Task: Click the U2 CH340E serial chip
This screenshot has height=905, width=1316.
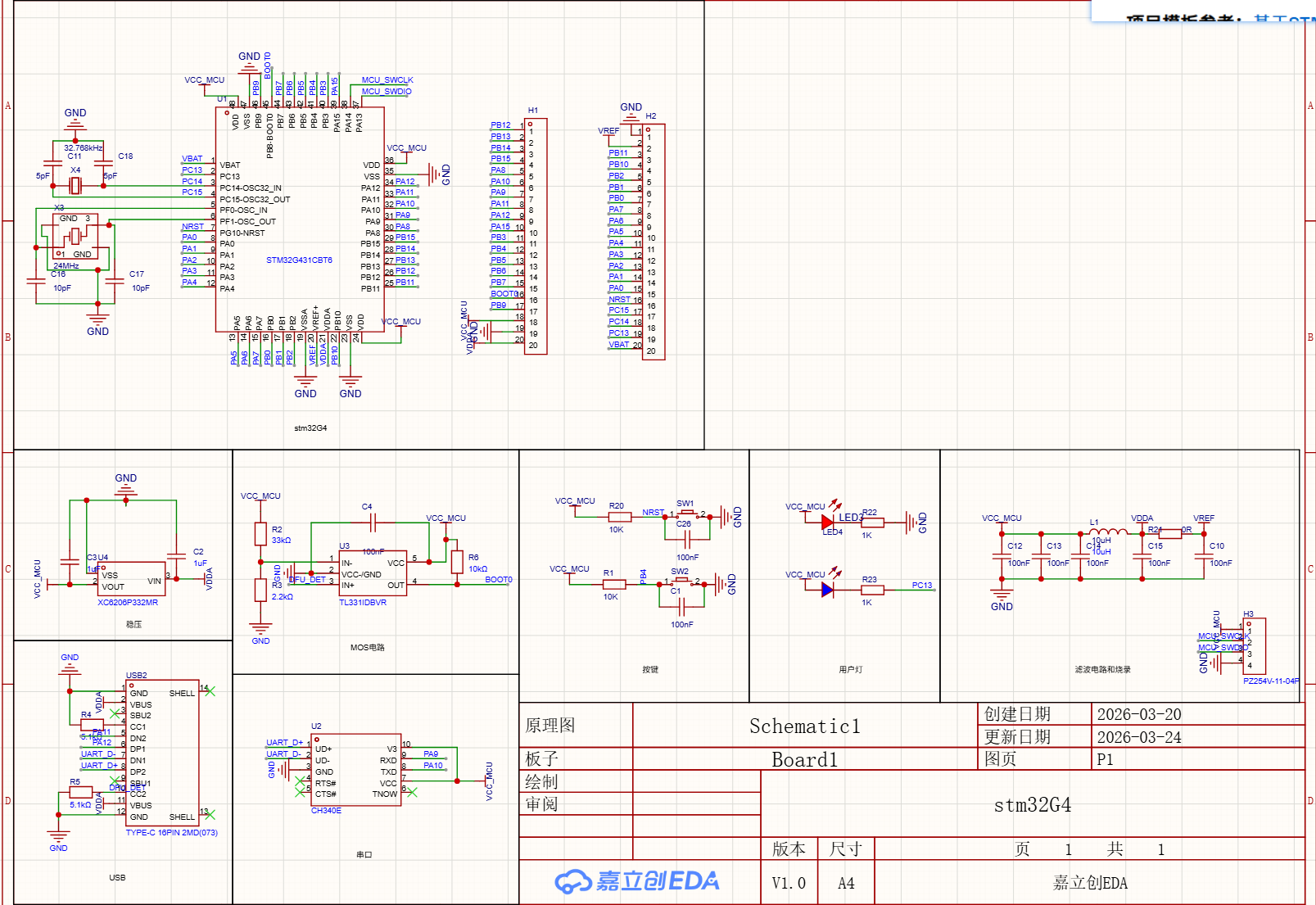Action: coord(356,770)
